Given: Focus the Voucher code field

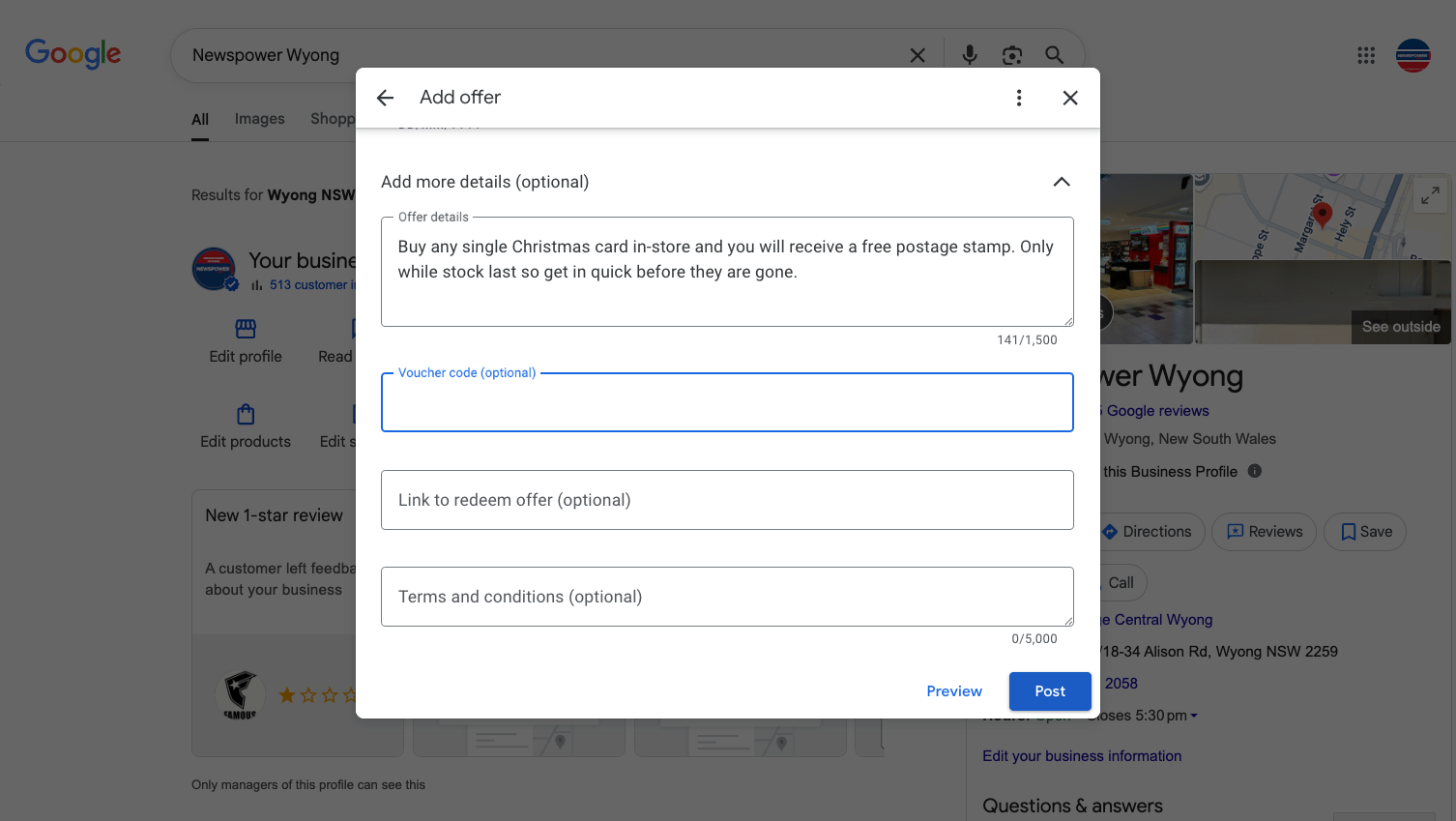Looking at the screenshot, I should pyautogui.click(x=727, y=402).
